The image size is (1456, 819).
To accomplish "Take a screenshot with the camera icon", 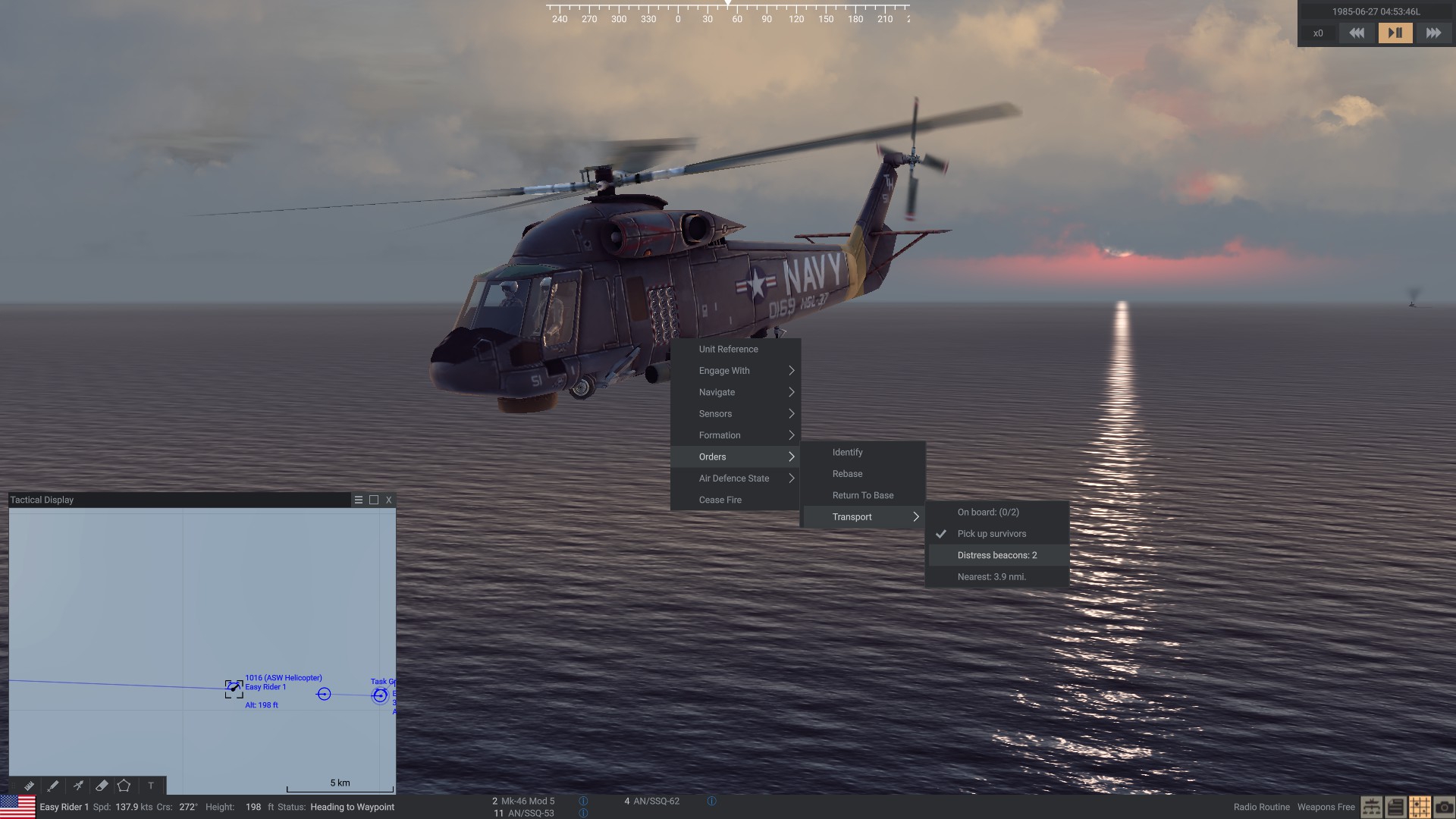I will point(1444,807).
